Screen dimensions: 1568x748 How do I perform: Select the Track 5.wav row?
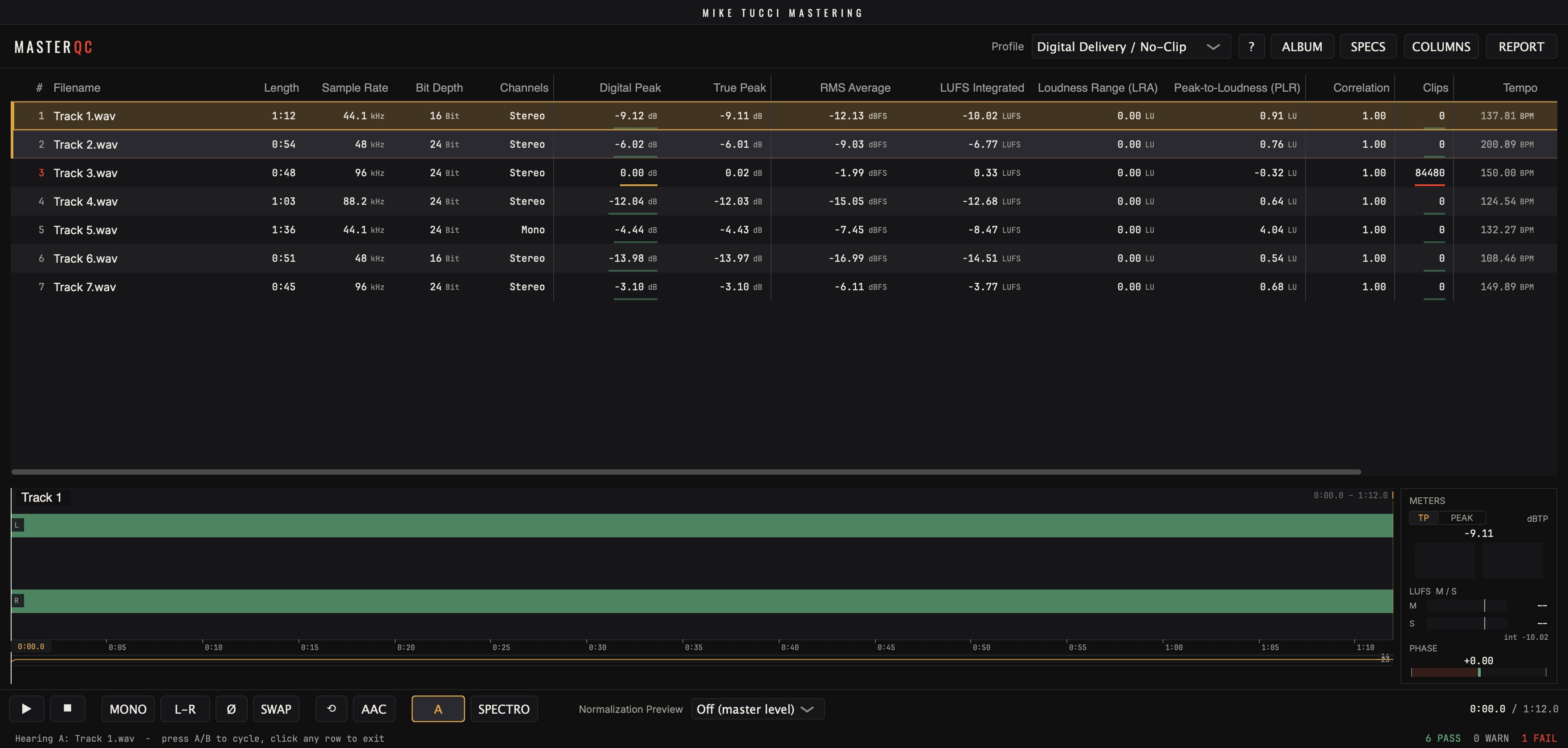784,230
